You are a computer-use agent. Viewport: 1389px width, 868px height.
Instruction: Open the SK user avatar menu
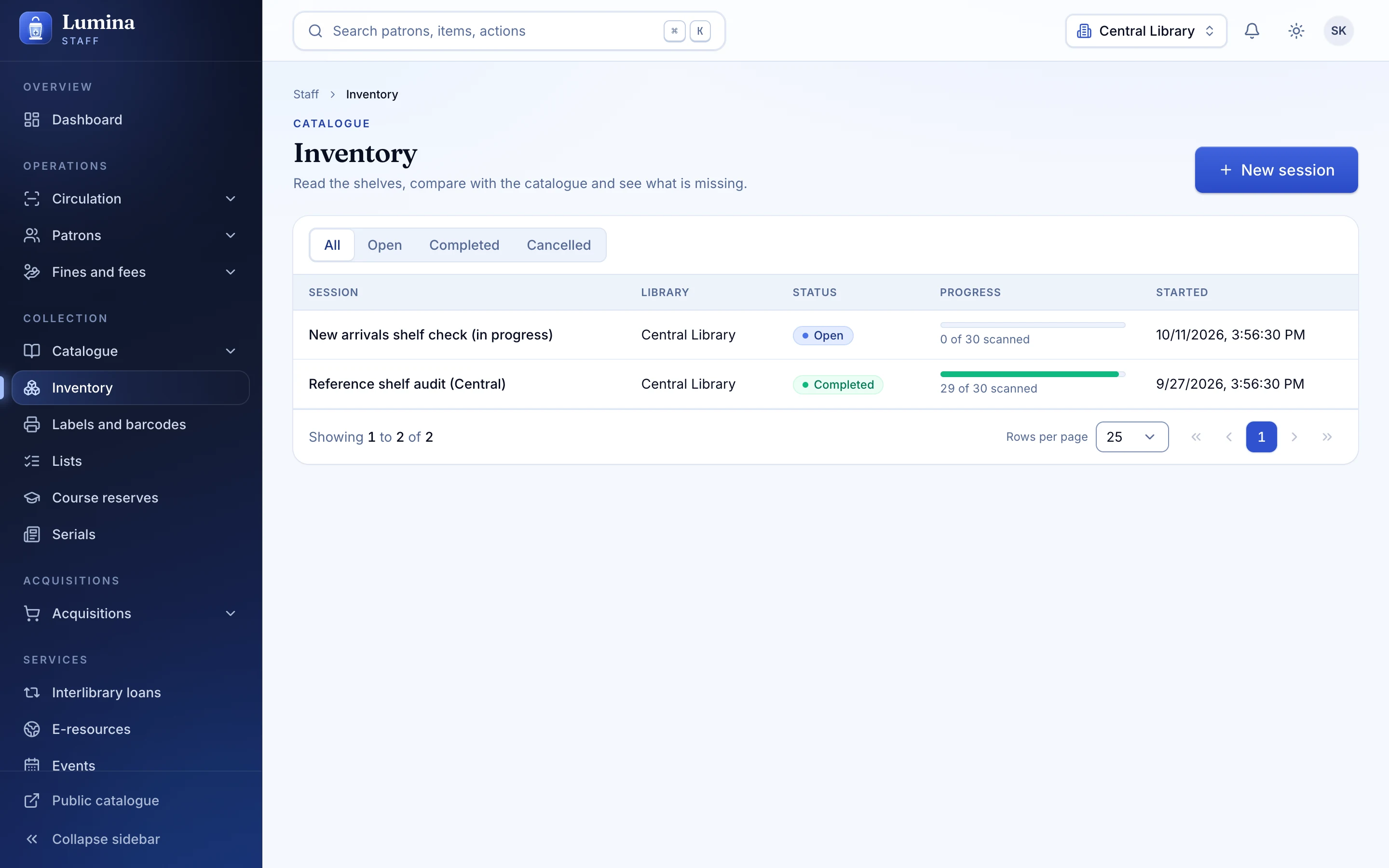click(1338, 31)
